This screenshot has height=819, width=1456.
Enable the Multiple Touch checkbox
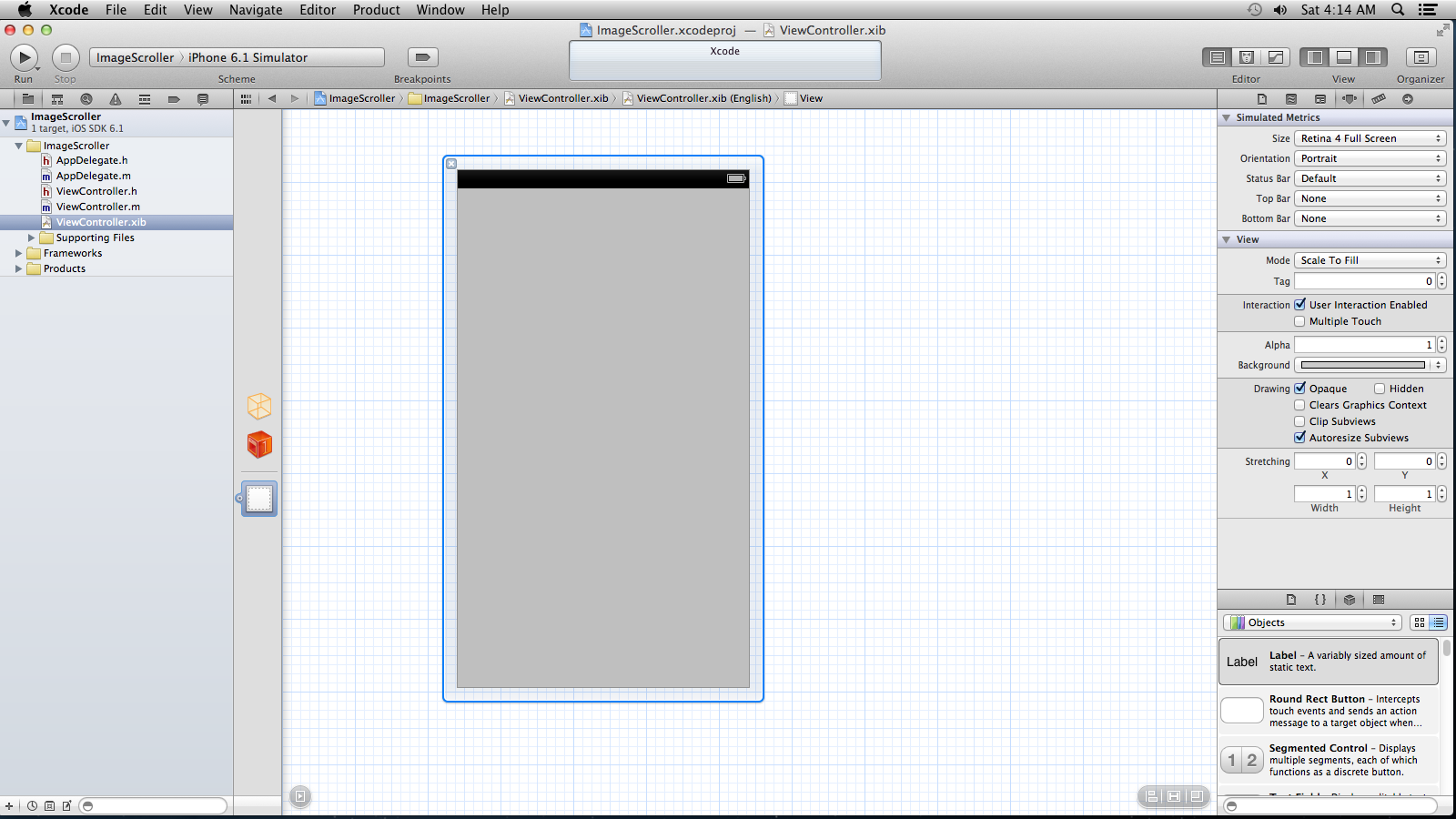pos(1299,321)
